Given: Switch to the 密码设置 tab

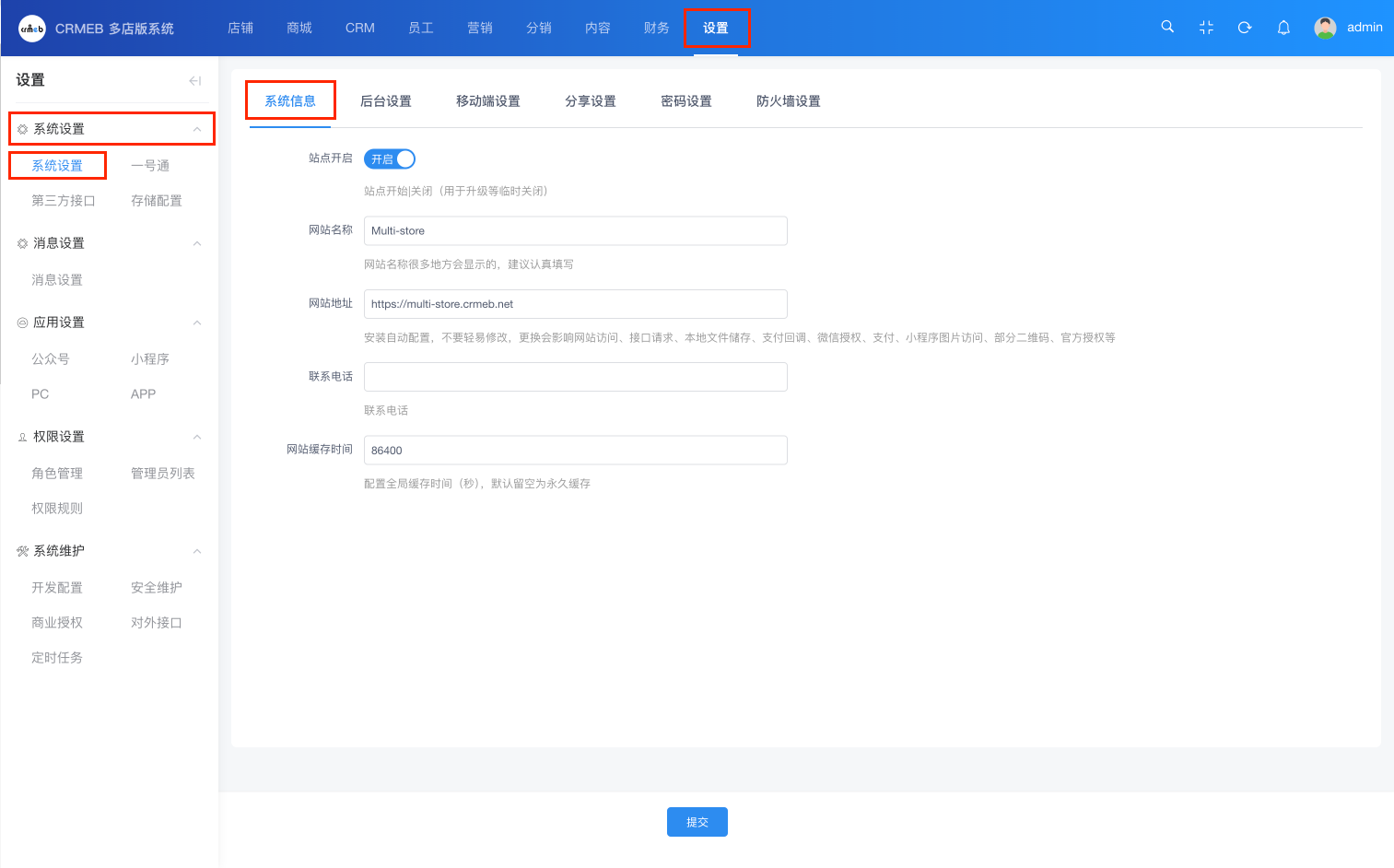Looking at the screenshot, I should tap(686, 101).
